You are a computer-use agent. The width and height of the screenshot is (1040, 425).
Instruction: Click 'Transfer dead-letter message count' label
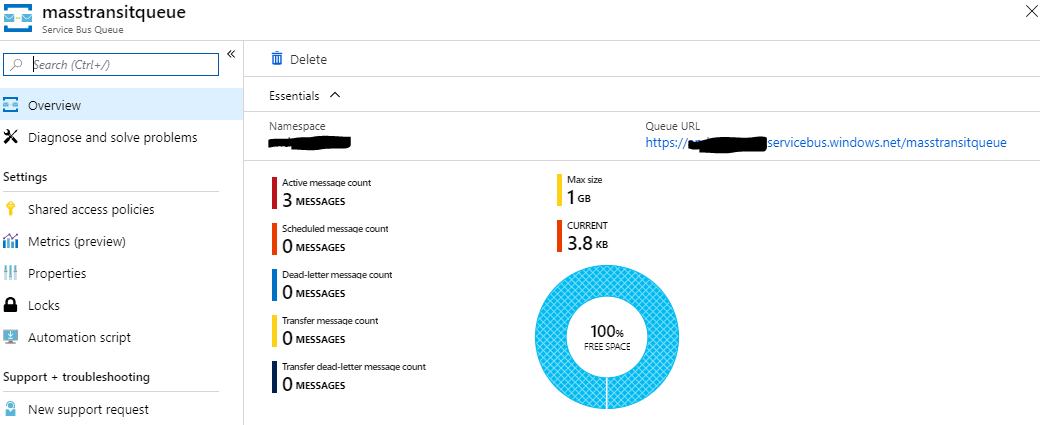tap(354, 366)
